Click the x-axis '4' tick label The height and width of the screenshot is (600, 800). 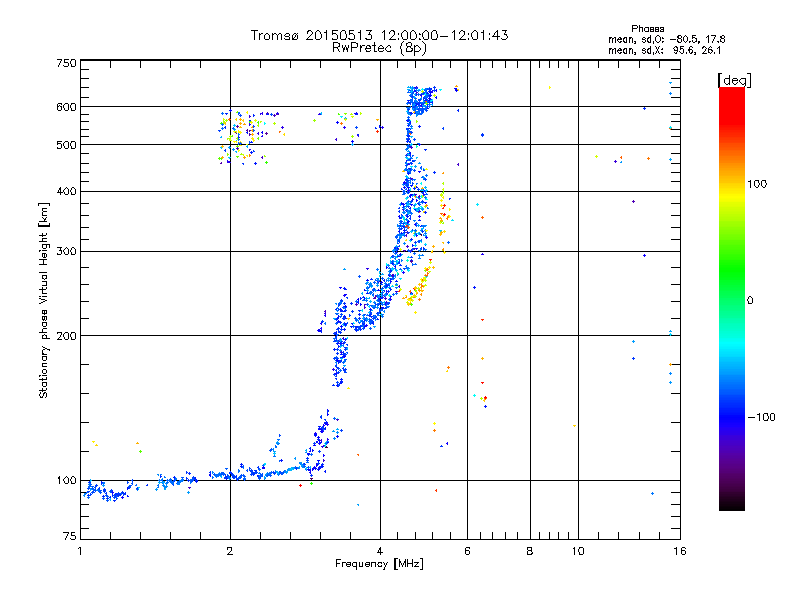(x=380, y=551)
